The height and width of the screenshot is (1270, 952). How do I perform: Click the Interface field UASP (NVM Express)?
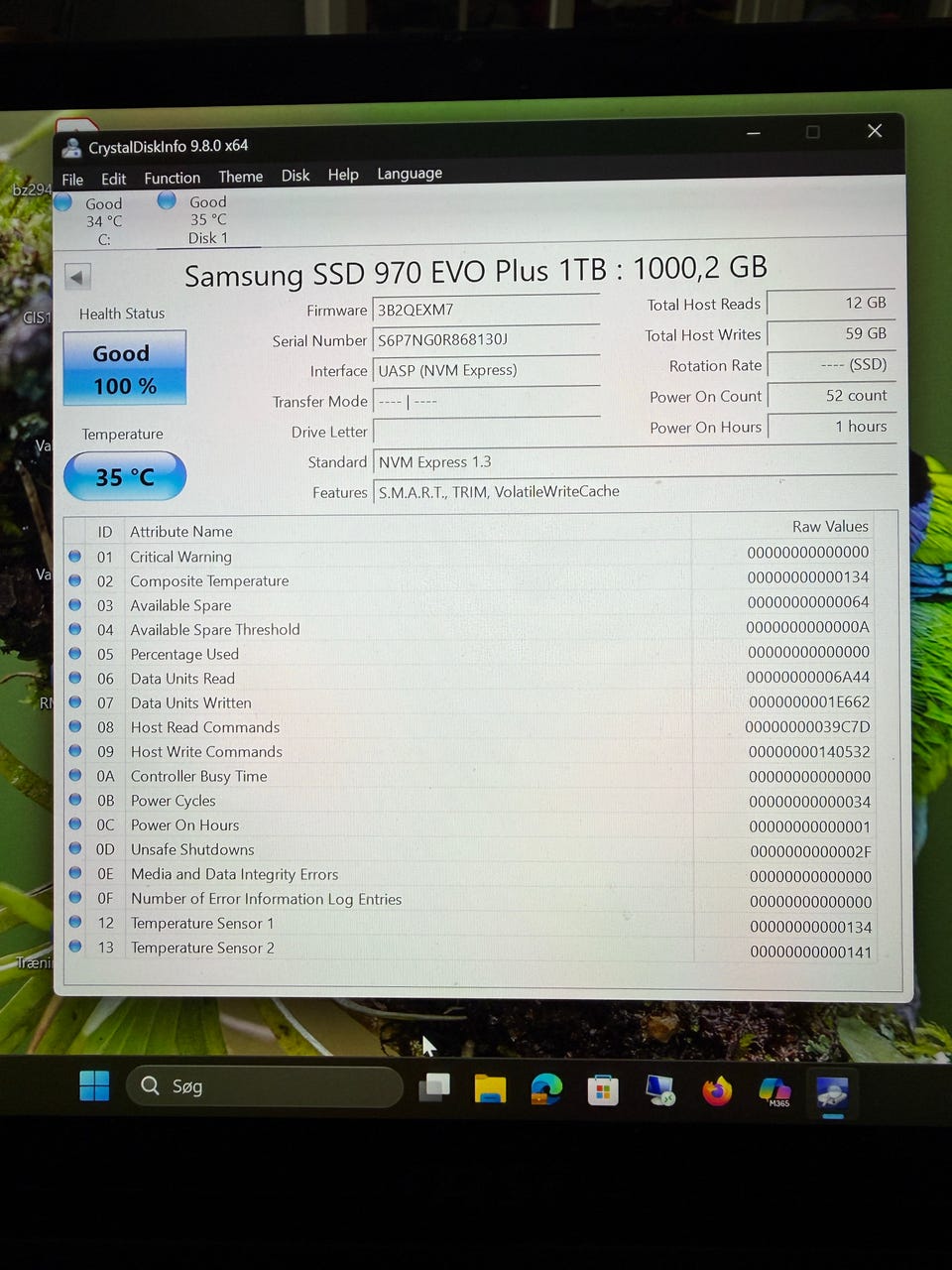click(x=486, y=370)
